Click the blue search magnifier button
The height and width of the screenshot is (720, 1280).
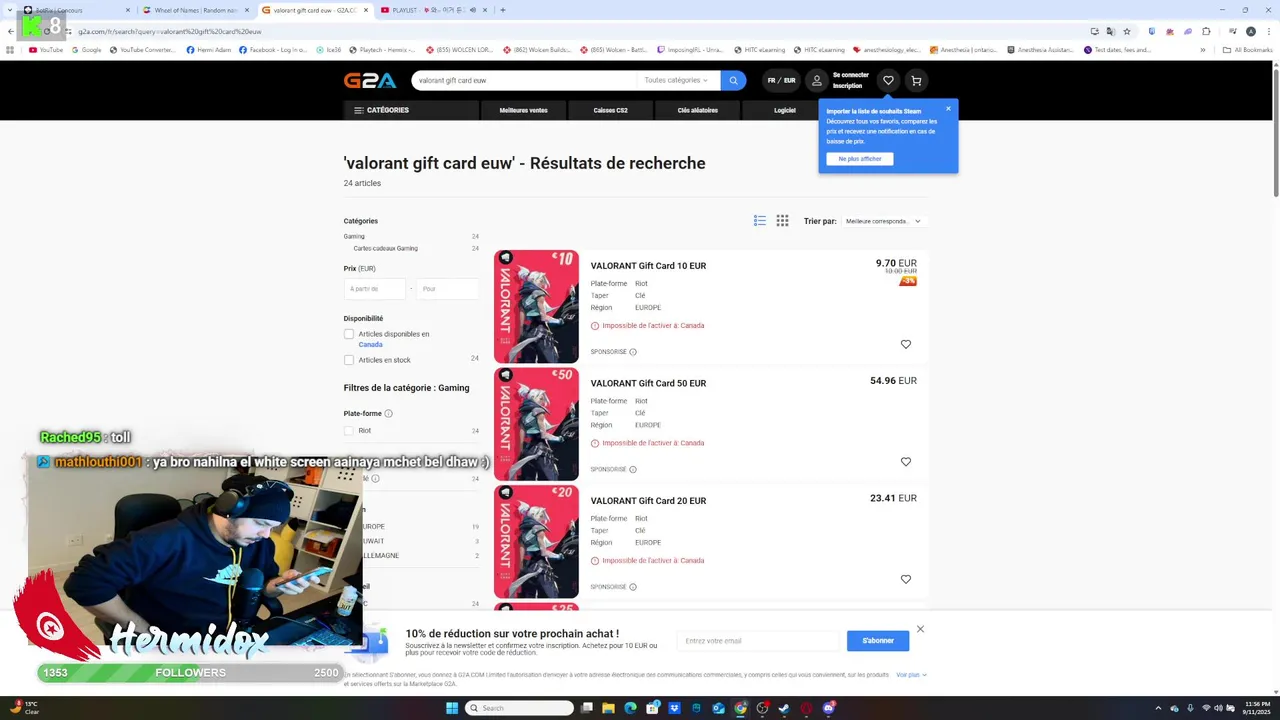click(x=733, y=80)
